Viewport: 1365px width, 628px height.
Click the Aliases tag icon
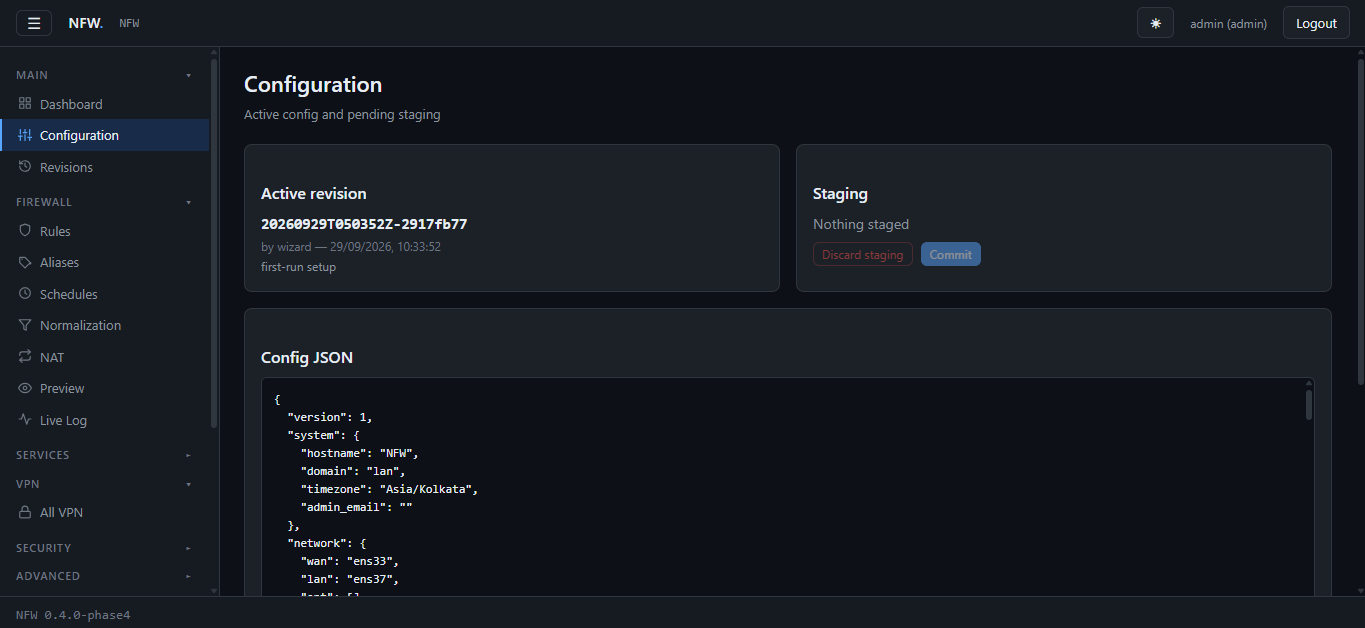tap(25, 262)
